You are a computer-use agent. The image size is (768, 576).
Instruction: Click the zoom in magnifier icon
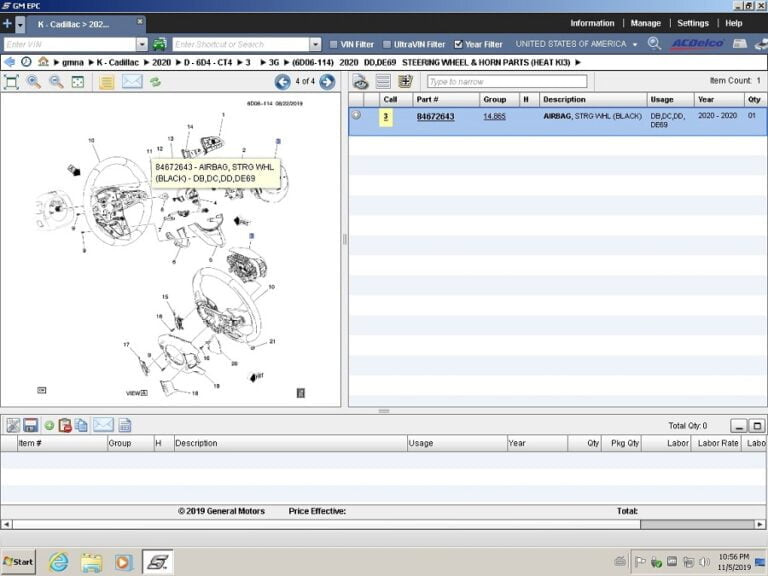[34, 82]
